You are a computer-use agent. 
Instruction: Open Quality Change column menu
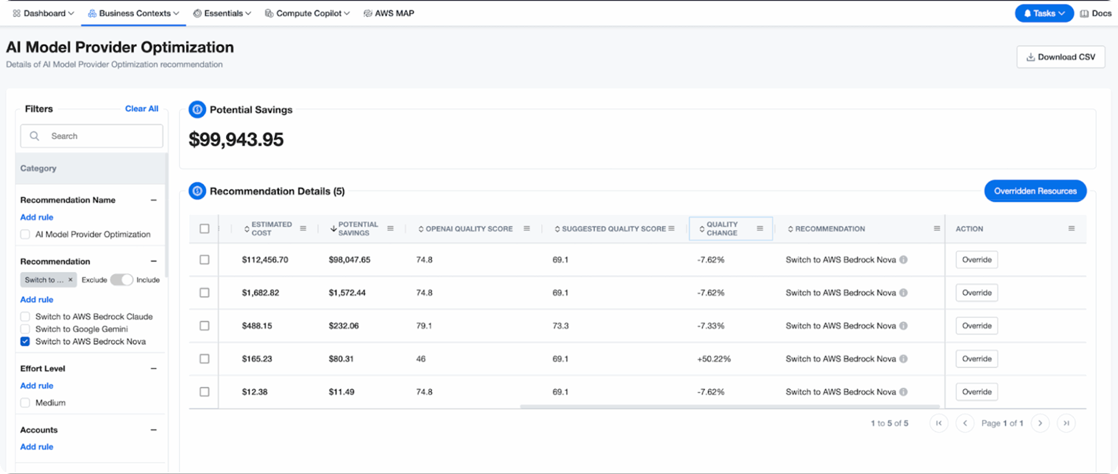click(760, 229)
